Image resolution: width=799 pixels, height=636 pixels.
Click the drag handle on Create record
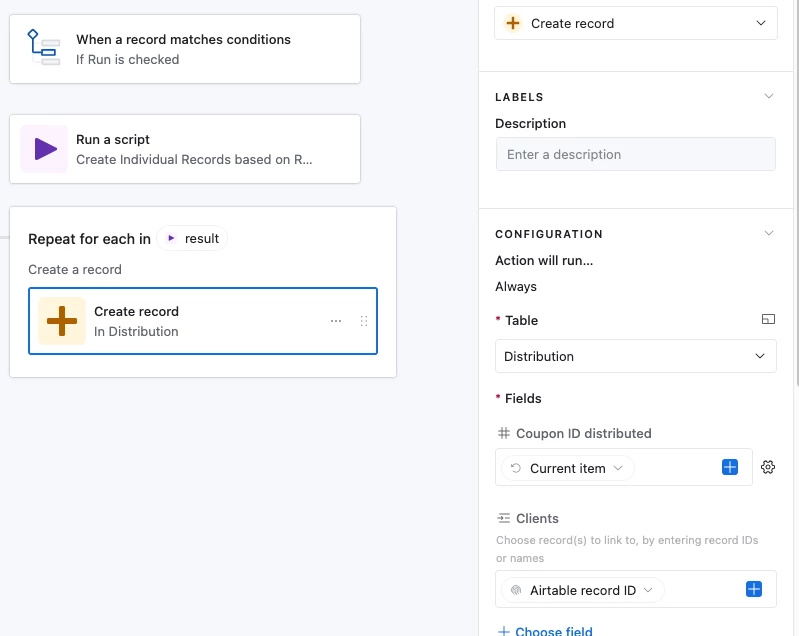(x=364, y=321)
